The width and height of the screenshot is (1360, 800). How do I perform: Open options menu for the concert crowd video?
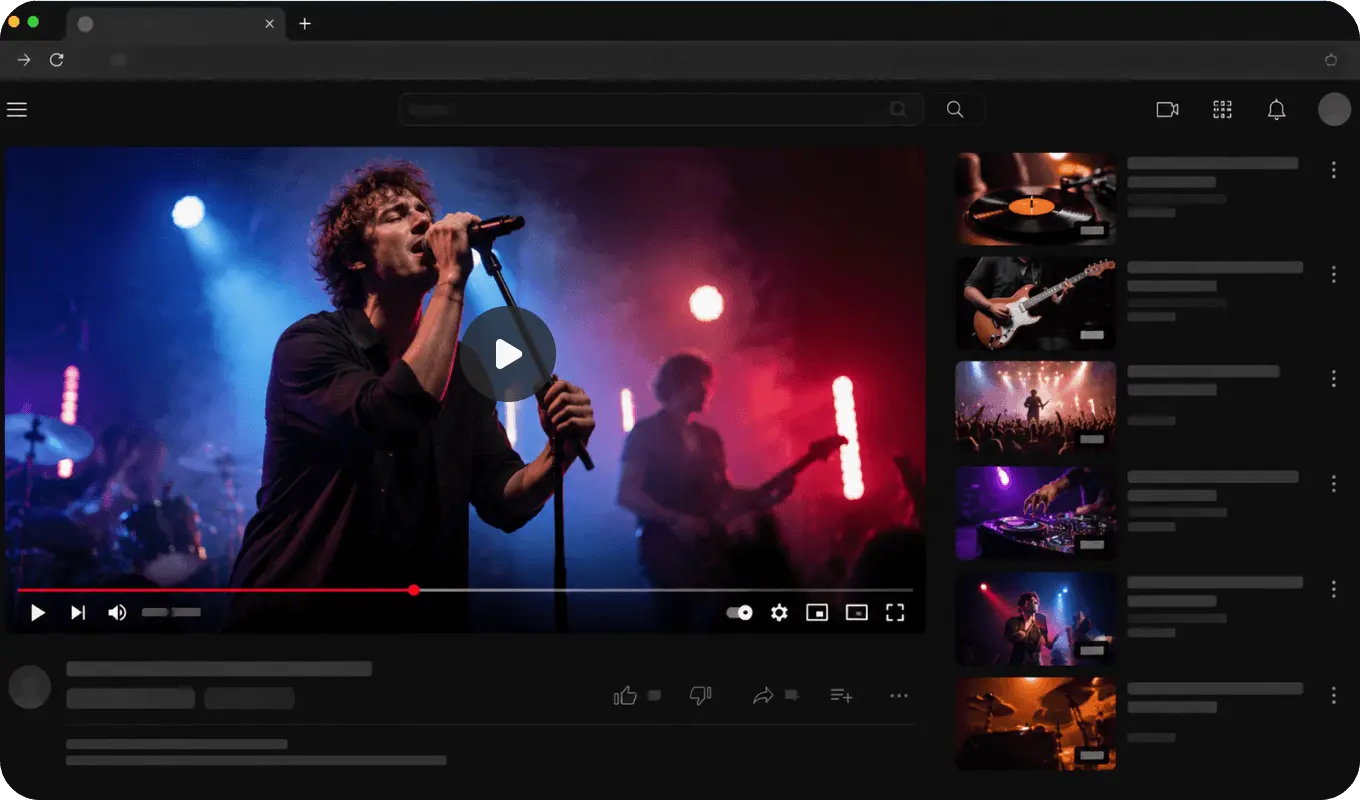point(1333,378)
